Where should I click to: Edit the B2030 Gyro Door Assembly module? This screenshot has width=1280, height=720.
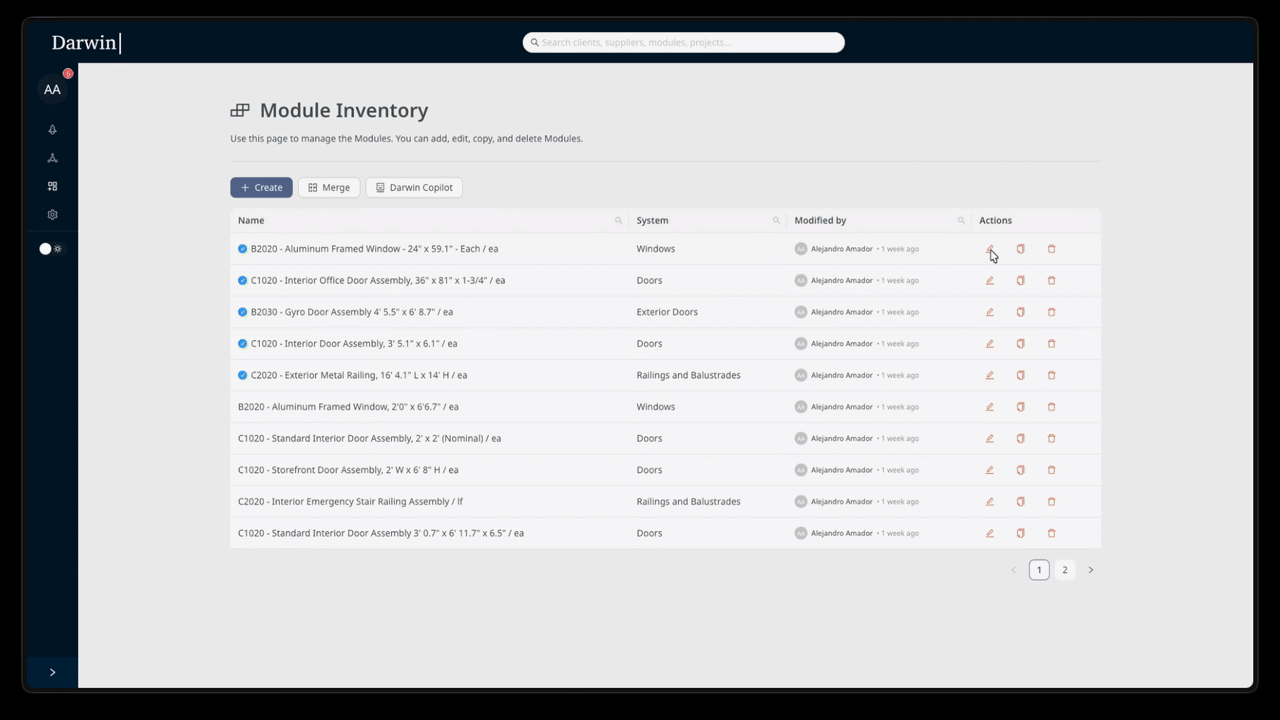point(990,312)
